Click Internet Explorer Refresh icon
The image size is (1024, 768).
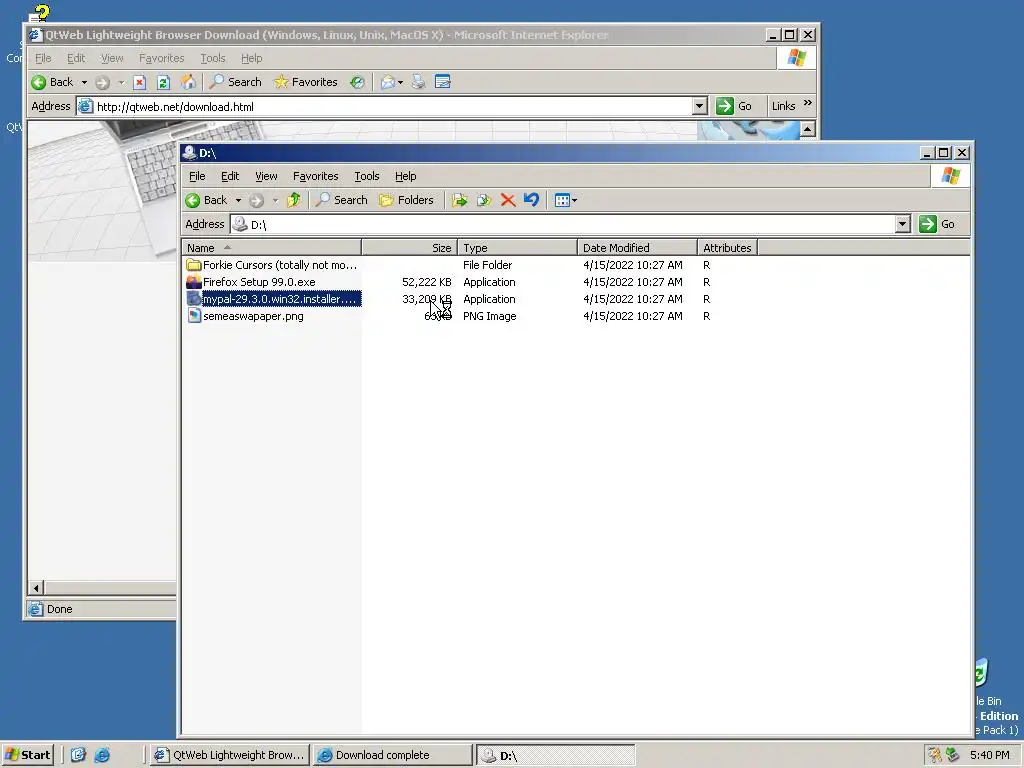pos(163,82)
